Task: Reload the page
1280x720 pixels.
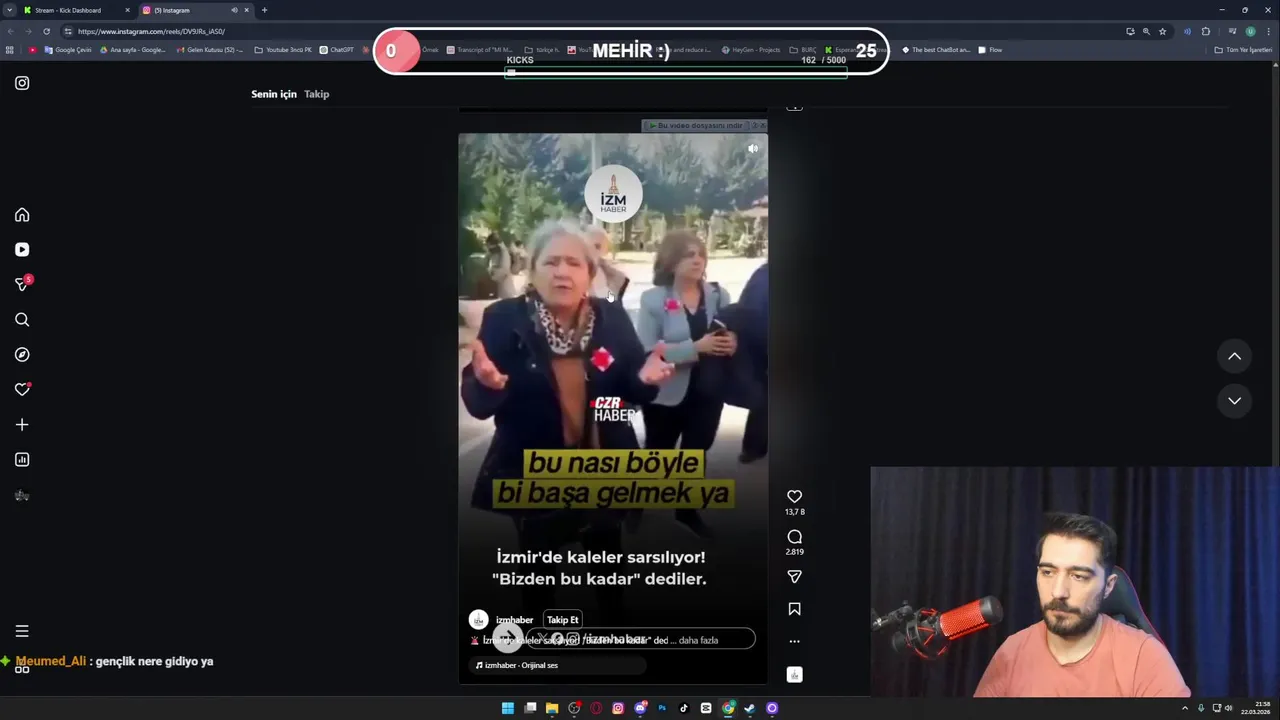Action: pos(46,31)
